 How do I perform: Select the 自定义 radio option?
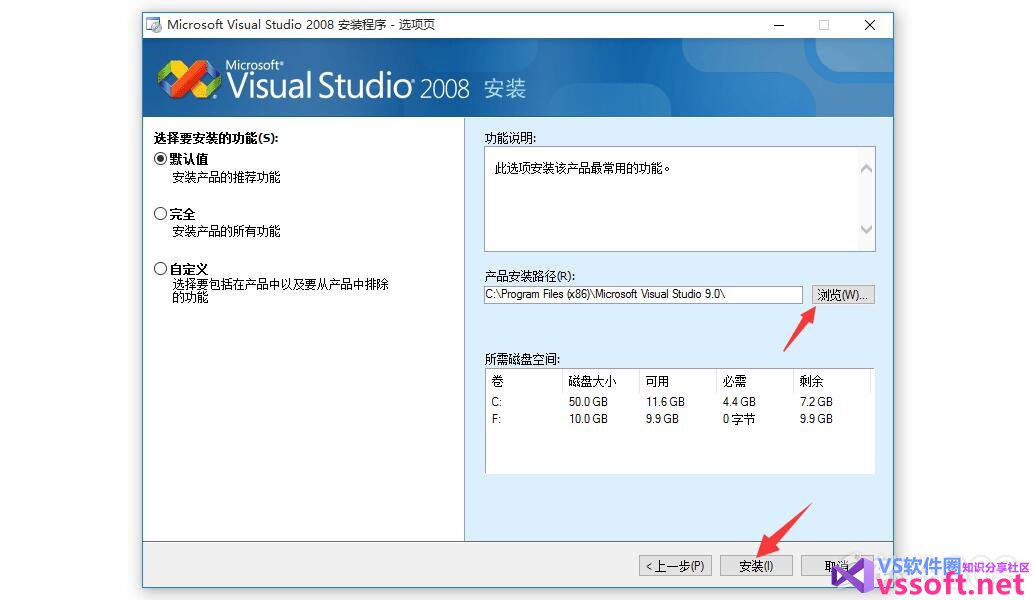click(x=160, y=269)
